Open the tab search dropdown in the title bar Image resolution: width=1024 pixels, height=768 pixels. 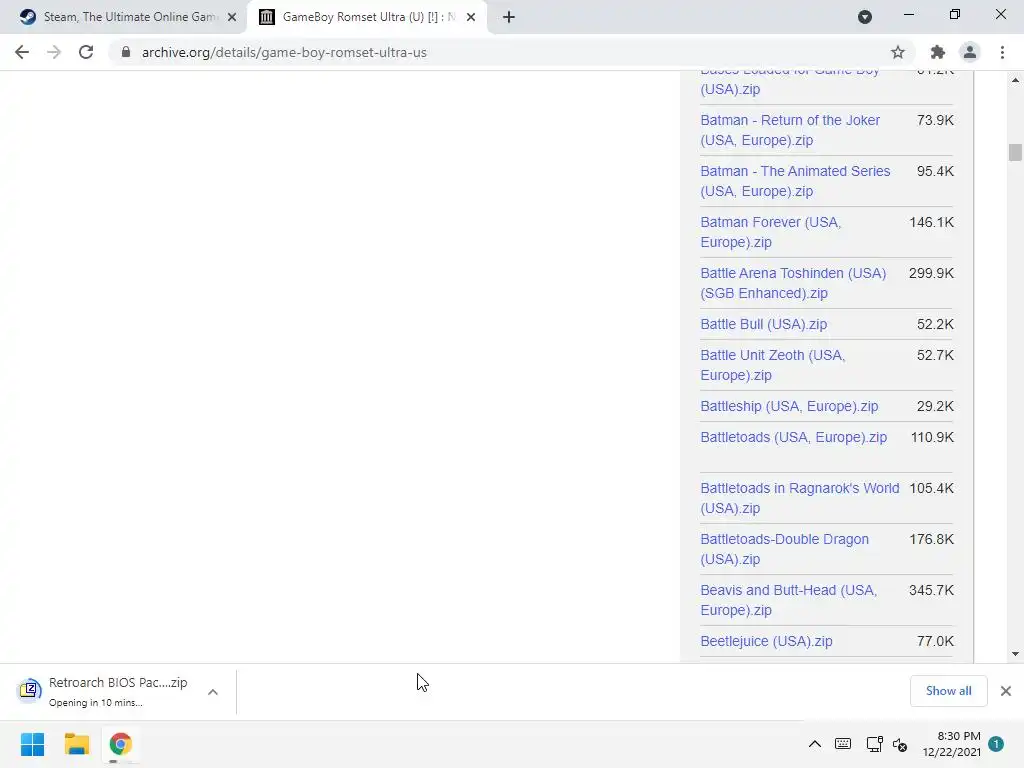pyautogui.click(x=865, y=17)
